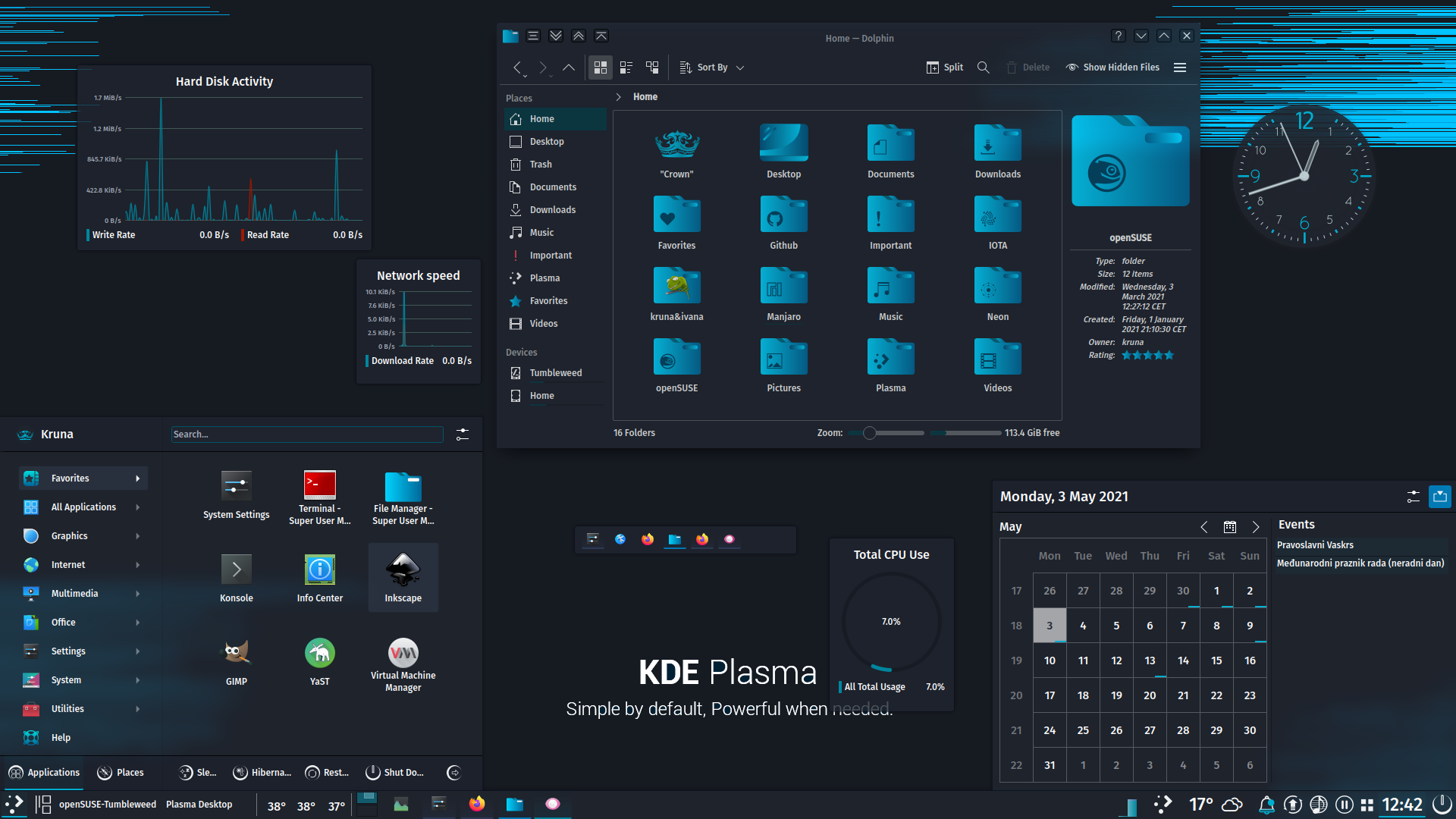The image size is (1456, 819).
Task: Select Documents in Dolphin Places panel
Action: coord(556,187)
